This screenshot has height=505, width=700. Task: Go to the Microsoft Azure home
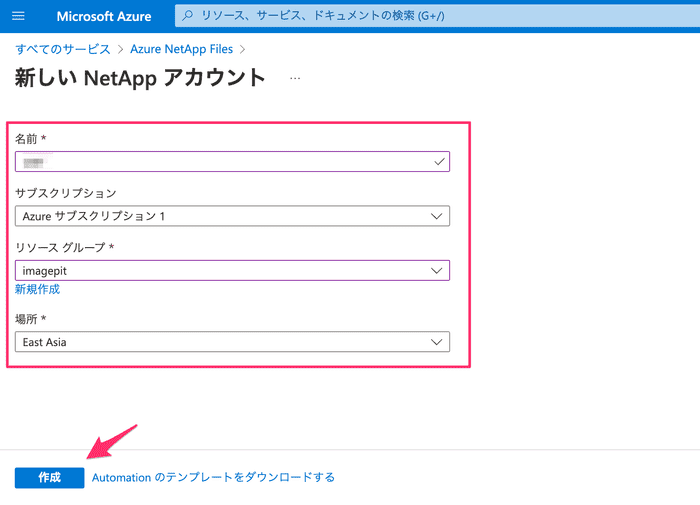point(104,17)
